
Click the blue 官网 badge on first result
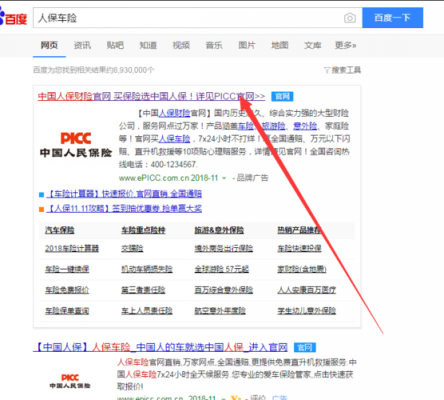pyautogui.click(x=282, y=96)
